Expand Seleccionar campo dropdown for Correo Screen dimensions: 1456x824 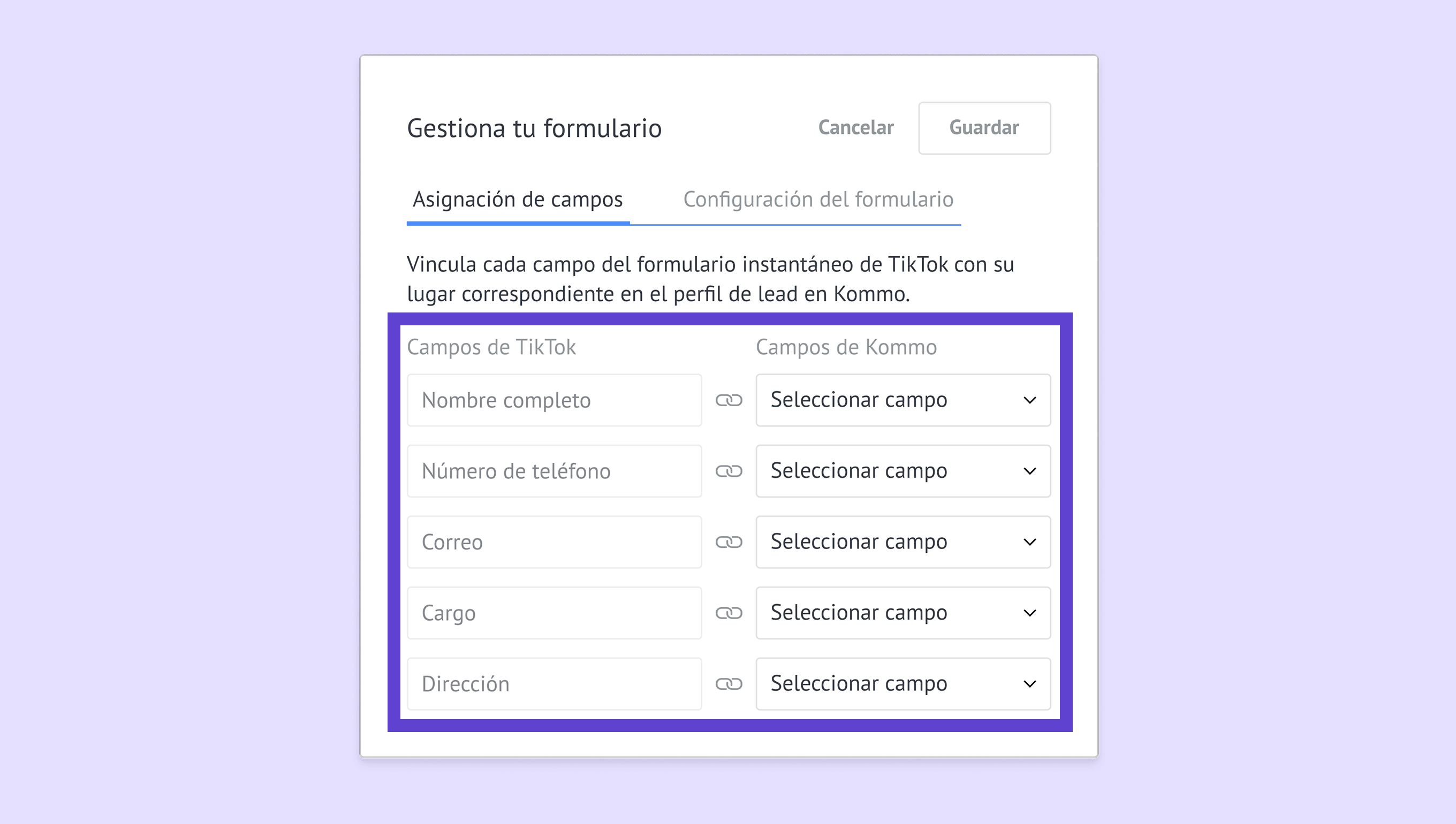[x=903, y=542]
